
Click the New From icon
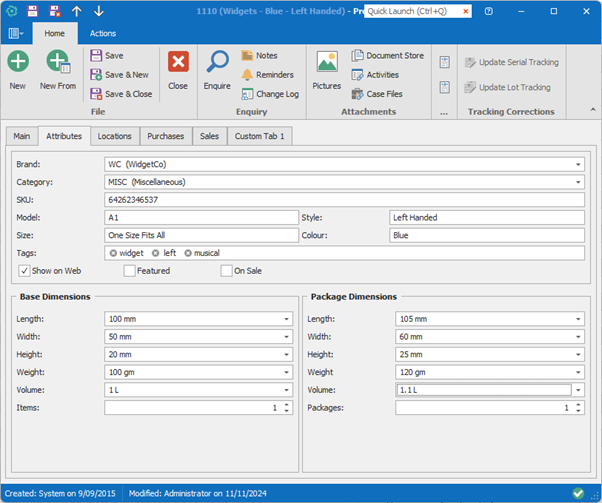pyautogui.click(x=58, y=63)
